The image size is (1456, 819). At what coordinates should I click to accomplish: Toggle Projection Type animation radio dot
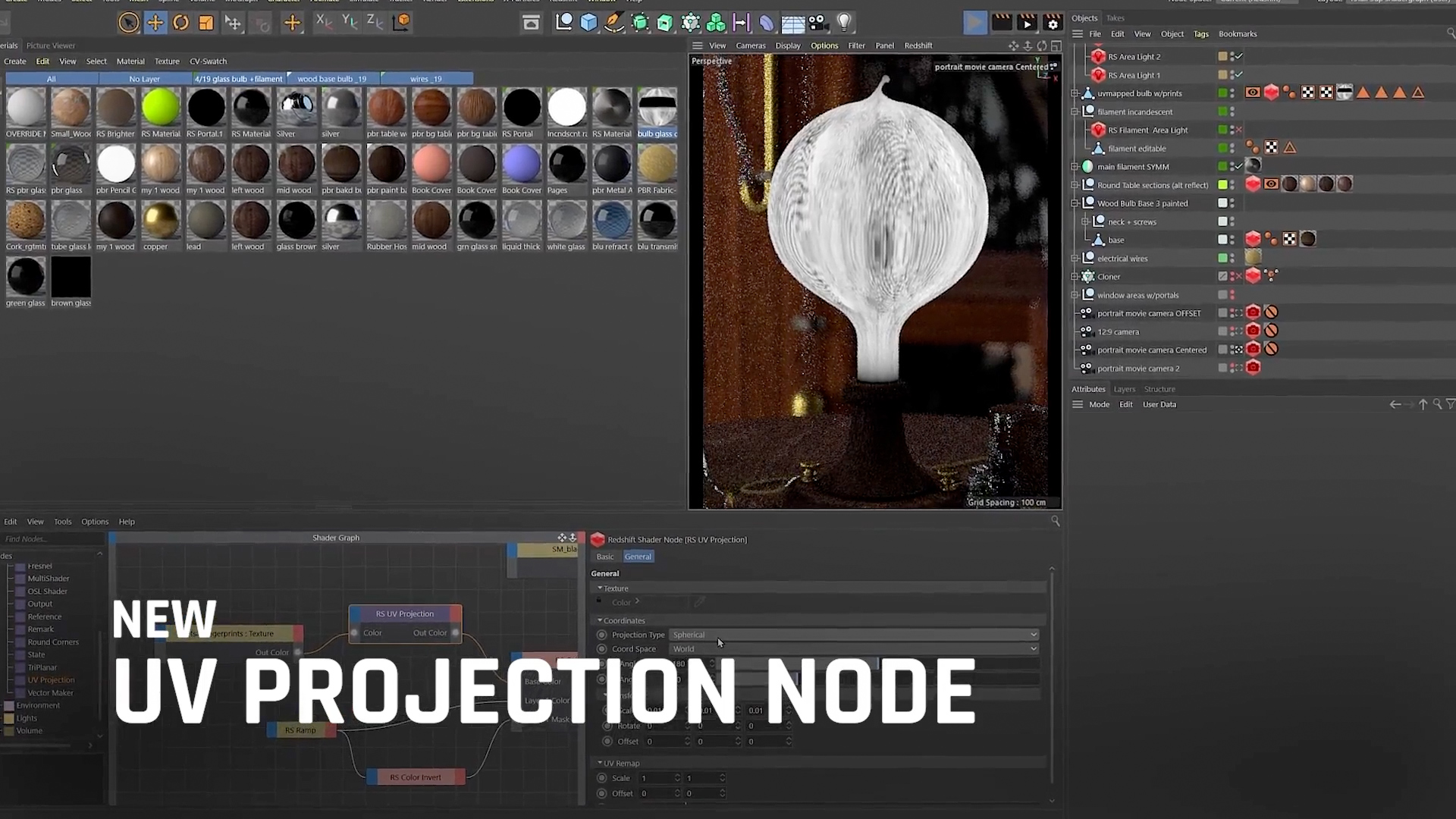click(602, 635)
